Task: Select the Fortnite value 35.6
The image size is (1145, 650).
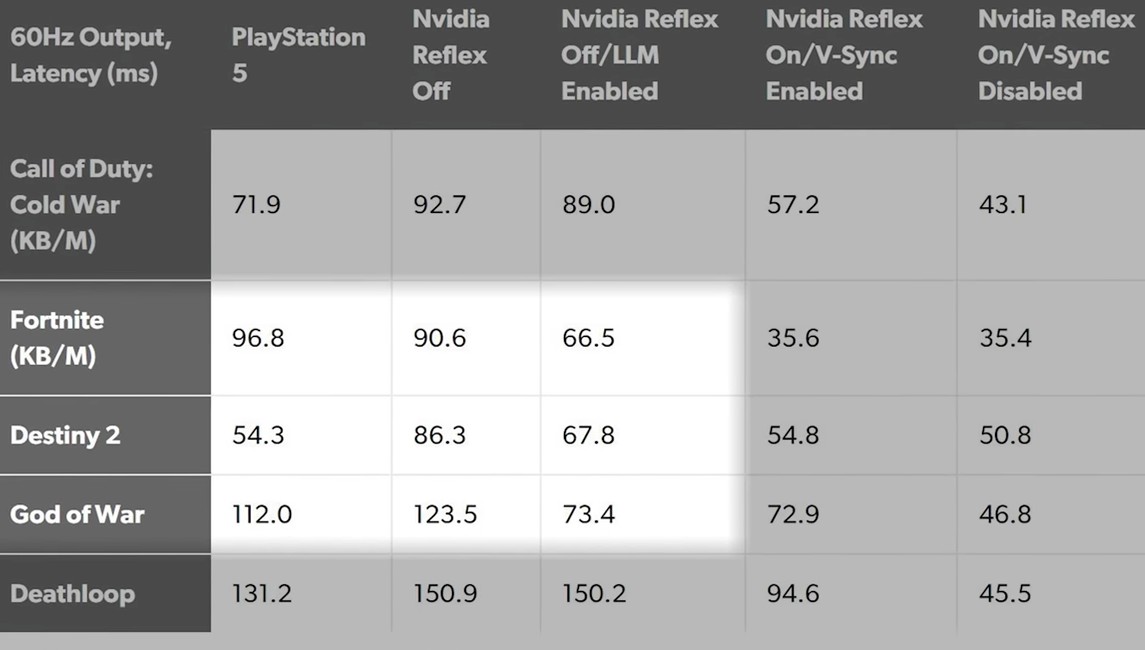Action: [x=792, y=338]
